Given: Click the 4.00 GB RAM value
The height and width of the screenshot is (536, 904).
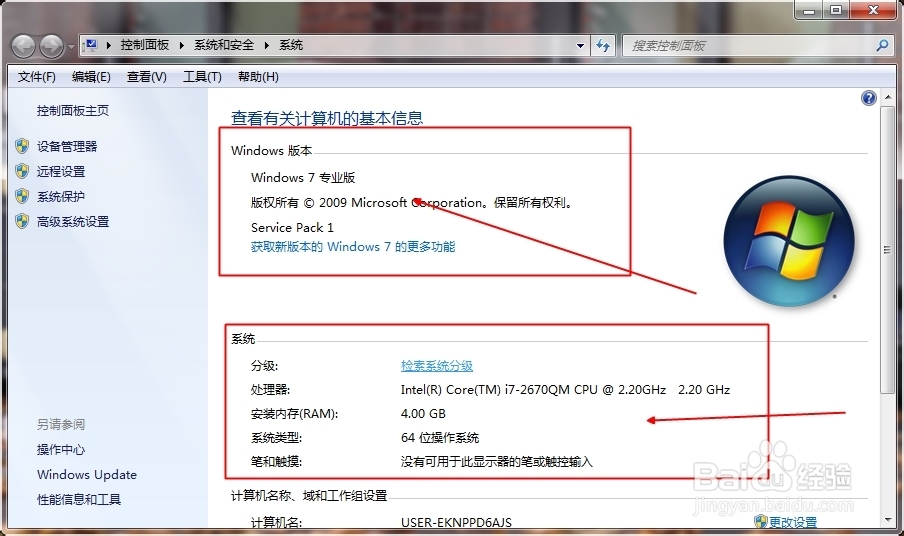Looking at the screenshot, I should click(x=423, y=413).
